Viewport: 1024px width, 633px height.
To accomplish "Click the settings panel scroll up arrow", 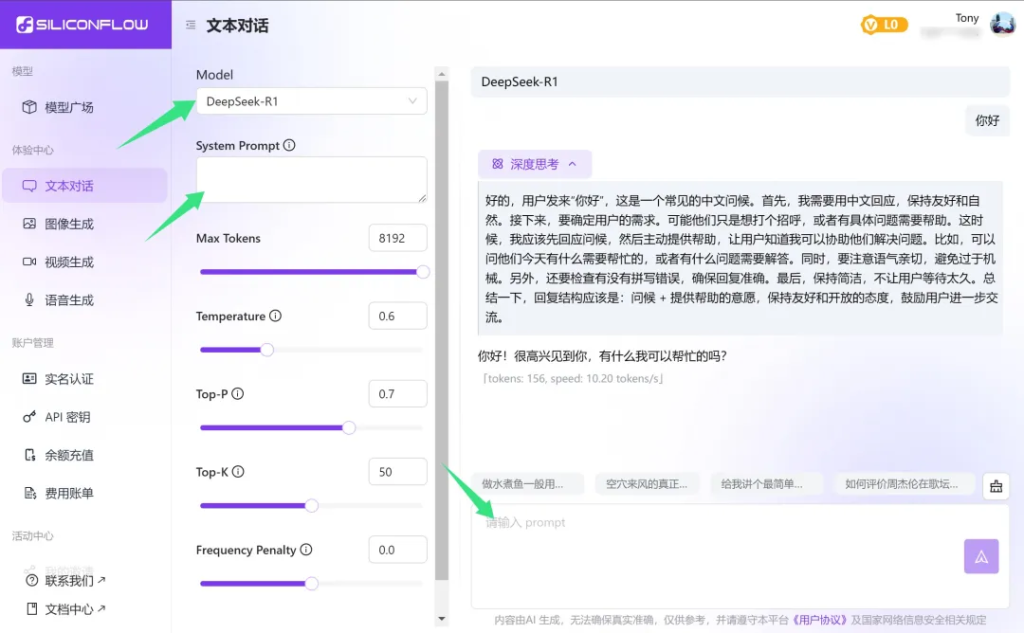I will [441, 74].
